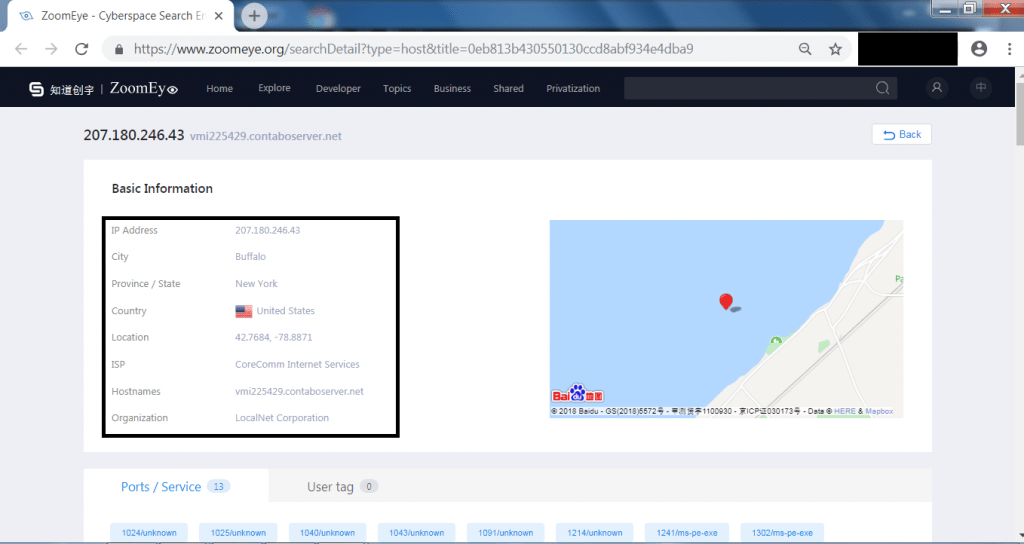Screen dimensions: 1024x544
Task: Click the Hostnames row value
Action: (x=299, y=392)
